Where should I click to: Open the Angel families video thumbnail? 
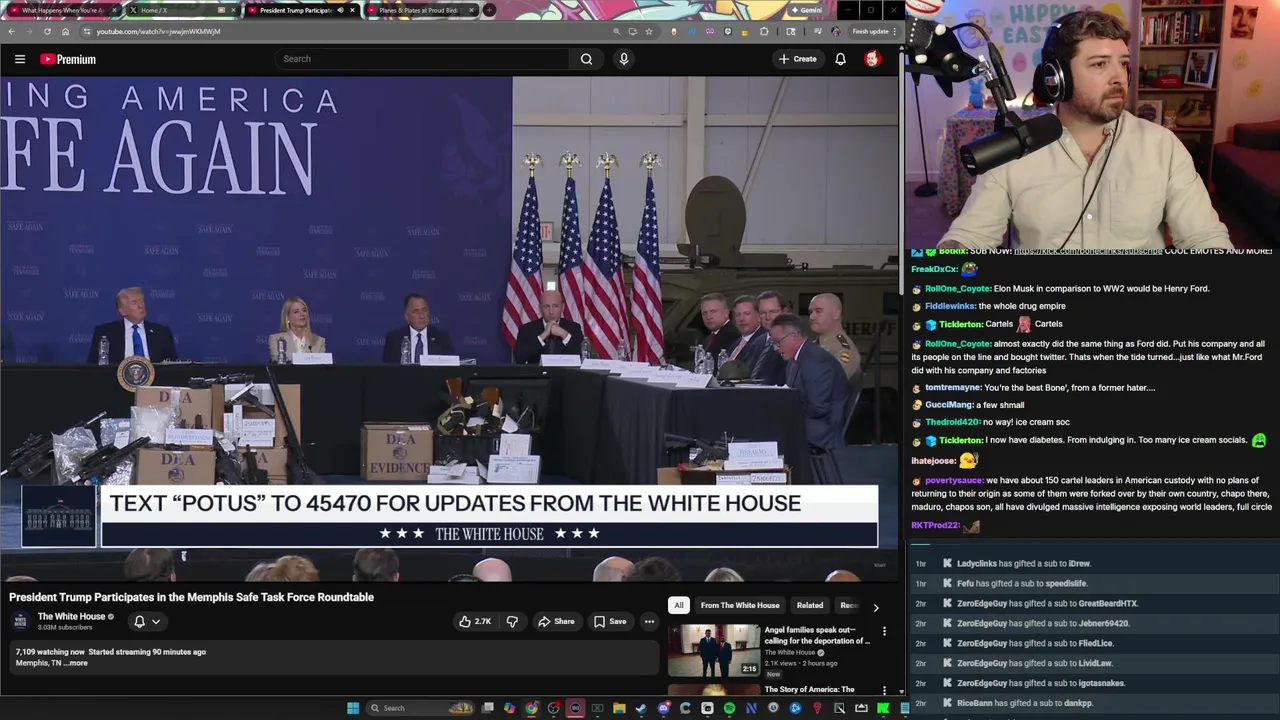[x=714, y=650]
